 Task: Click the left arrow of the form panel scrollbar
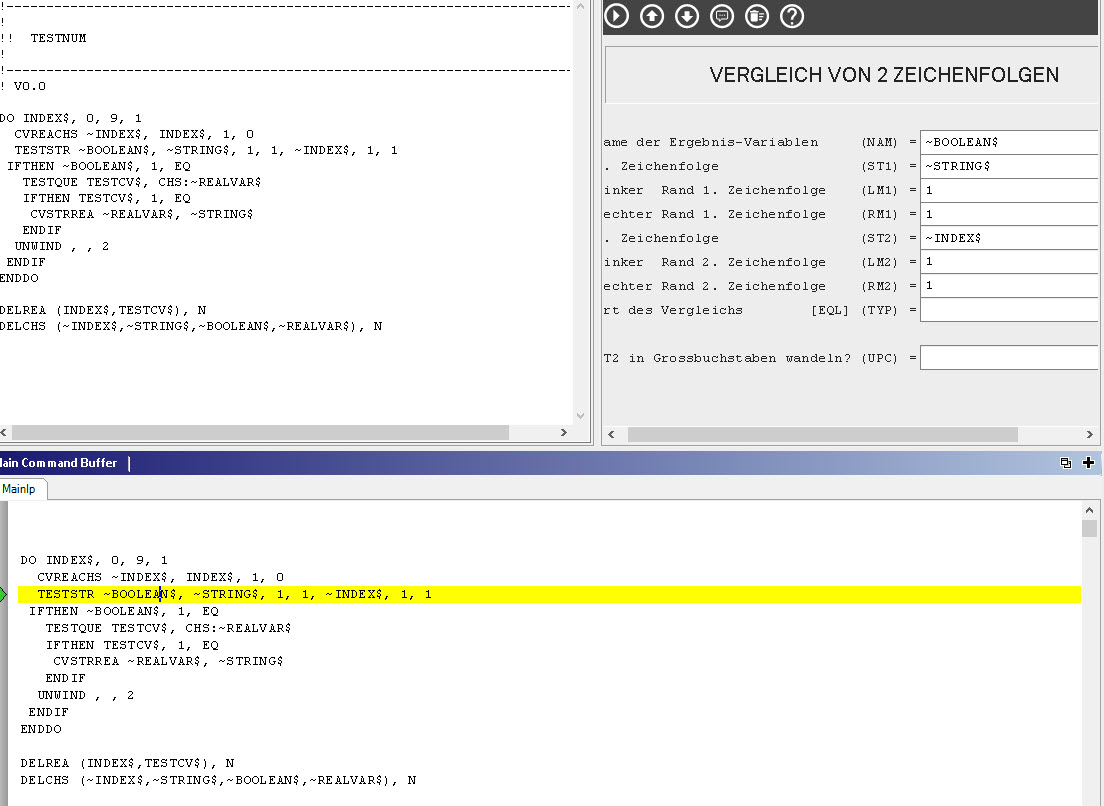point(611,434)
